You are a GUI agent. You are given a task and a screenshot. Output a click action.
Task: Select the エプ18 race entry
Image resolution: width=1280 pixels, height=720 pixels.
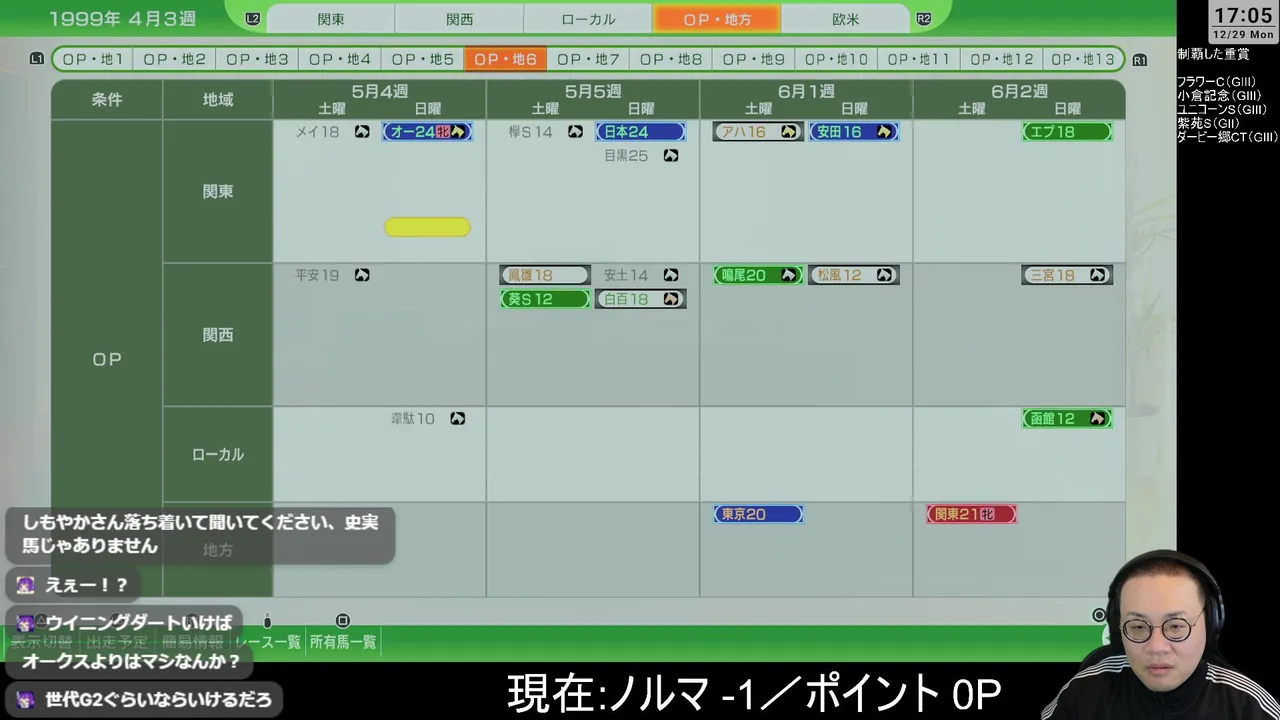(1067, 132)
